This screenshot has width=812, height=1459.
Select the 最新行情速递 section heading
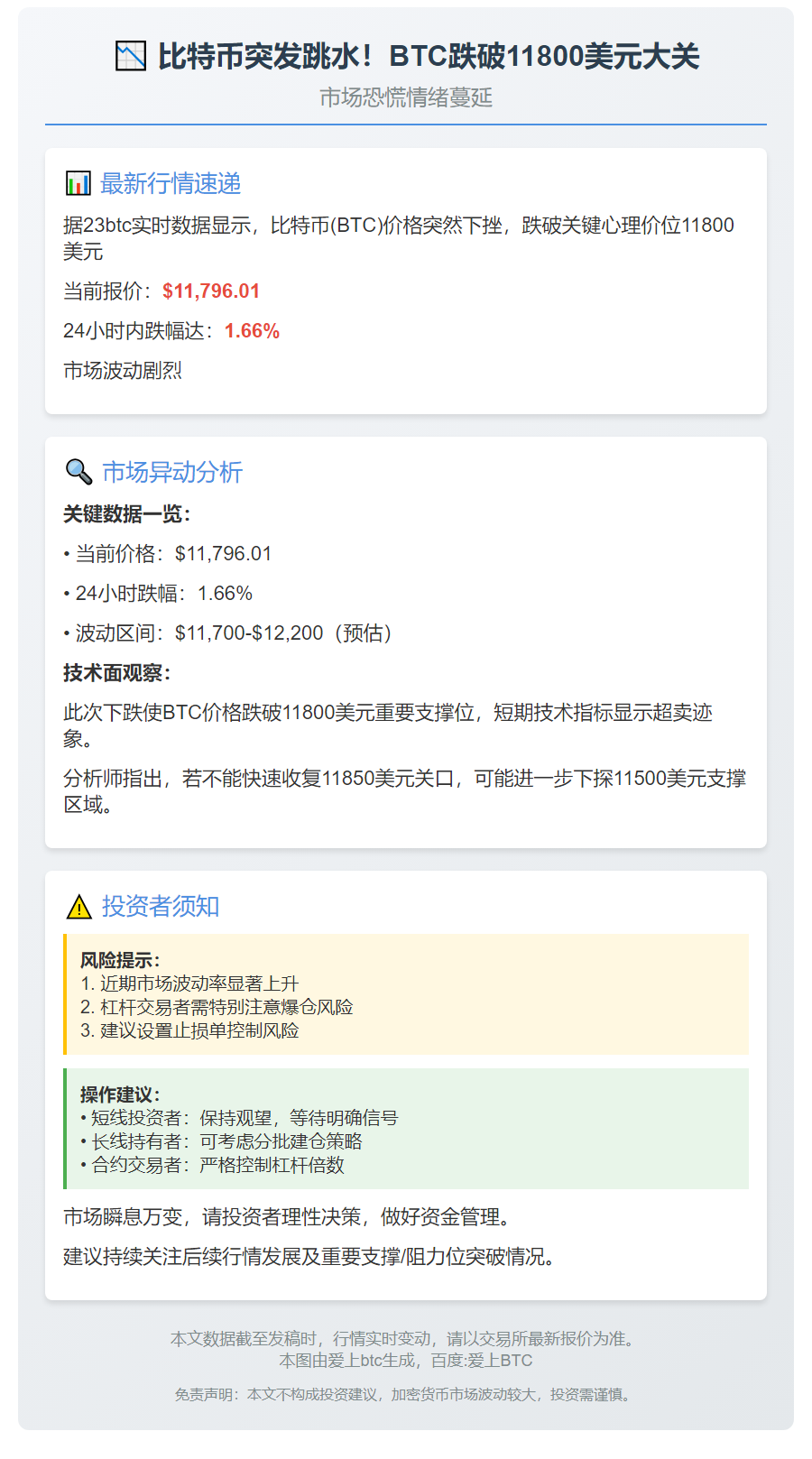click(x=171, y=184)
